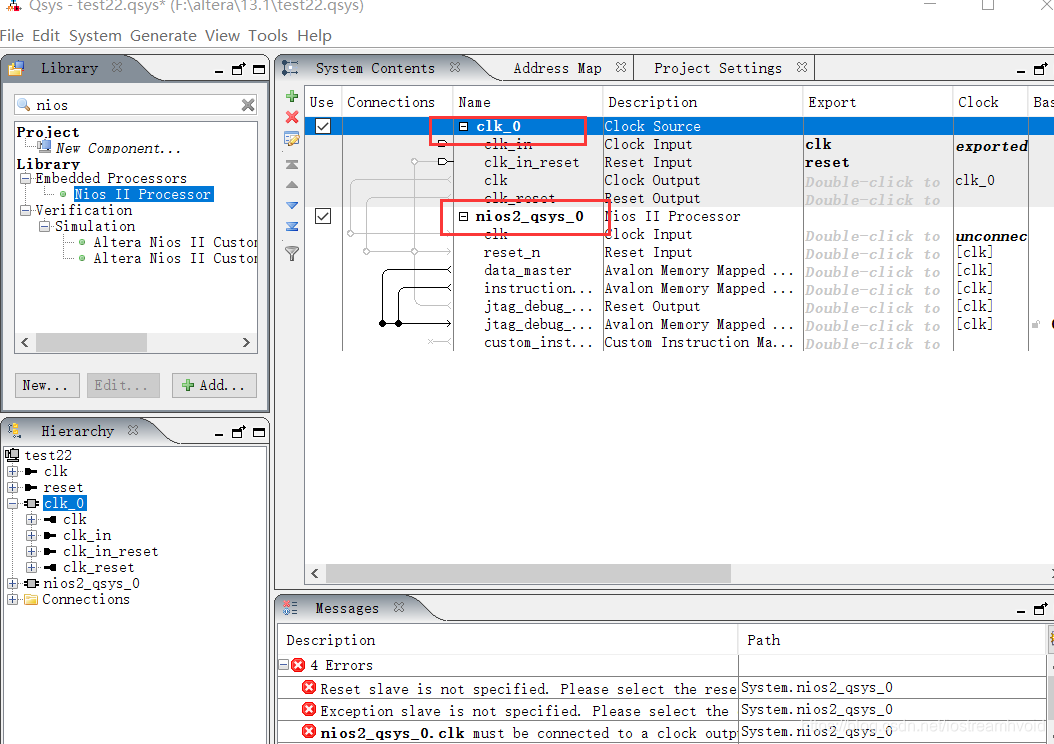Screen dimensions: 1054x744
Task: Open the File menu
Action: pyautogui.click(x=12, y=36)
